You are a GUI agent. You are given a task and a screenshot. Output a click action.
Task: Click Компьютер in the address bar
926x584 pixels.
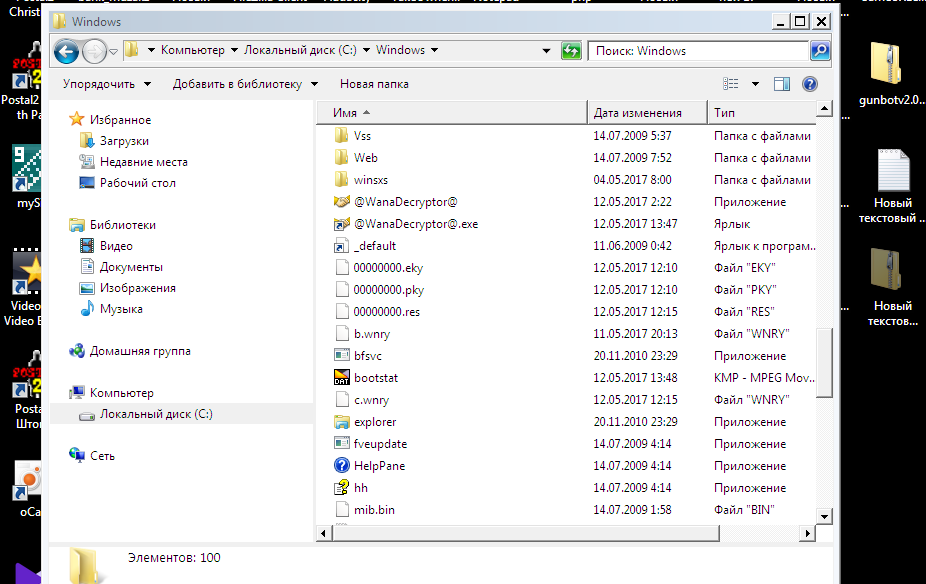[x=193, y=50]
